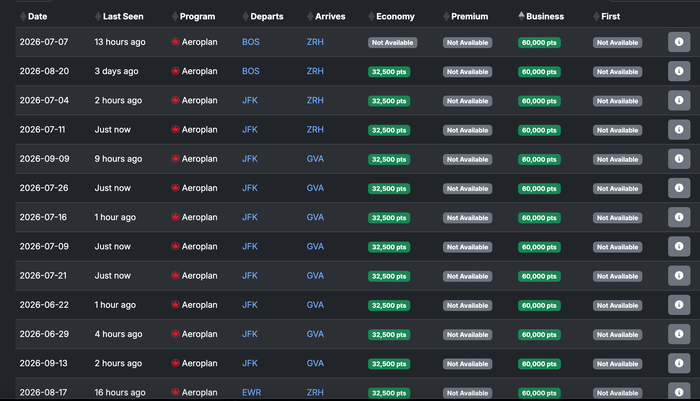
Task: Select 32,500 pts Economy on 2026-06-22
Action: click(389, 305)
